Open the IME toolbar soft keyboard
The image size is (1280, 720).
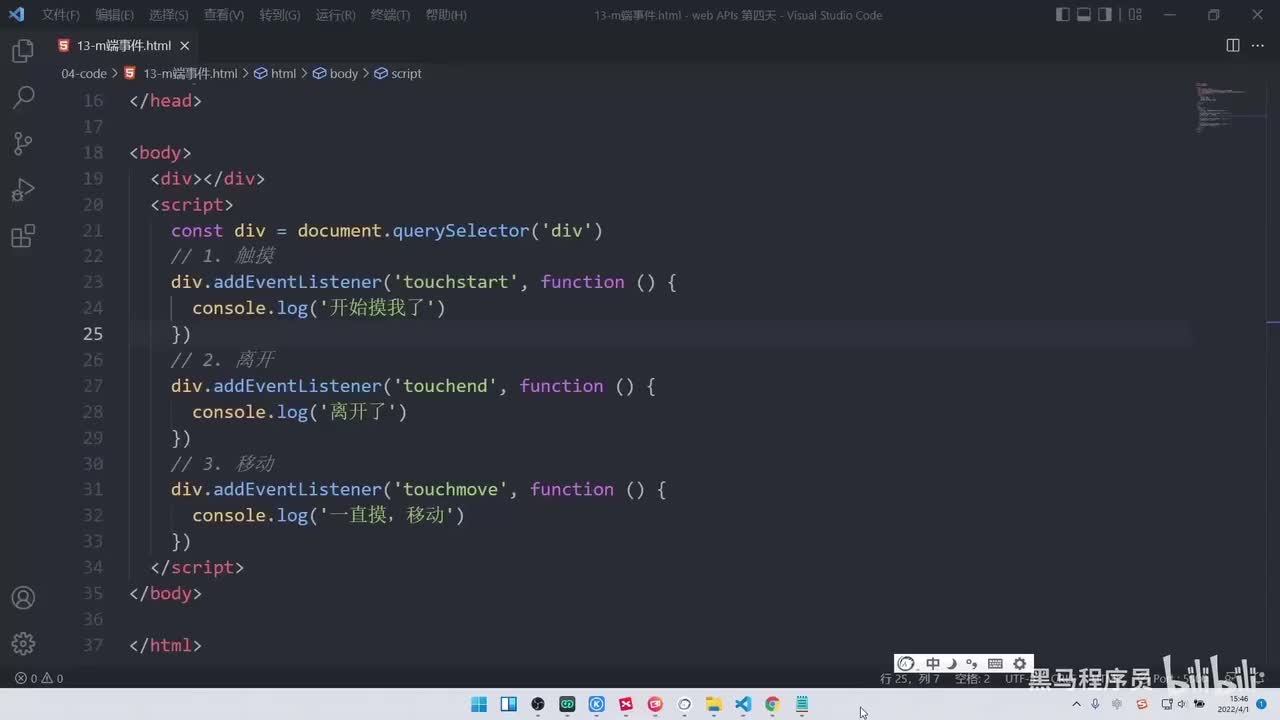(x=995, y=663)
